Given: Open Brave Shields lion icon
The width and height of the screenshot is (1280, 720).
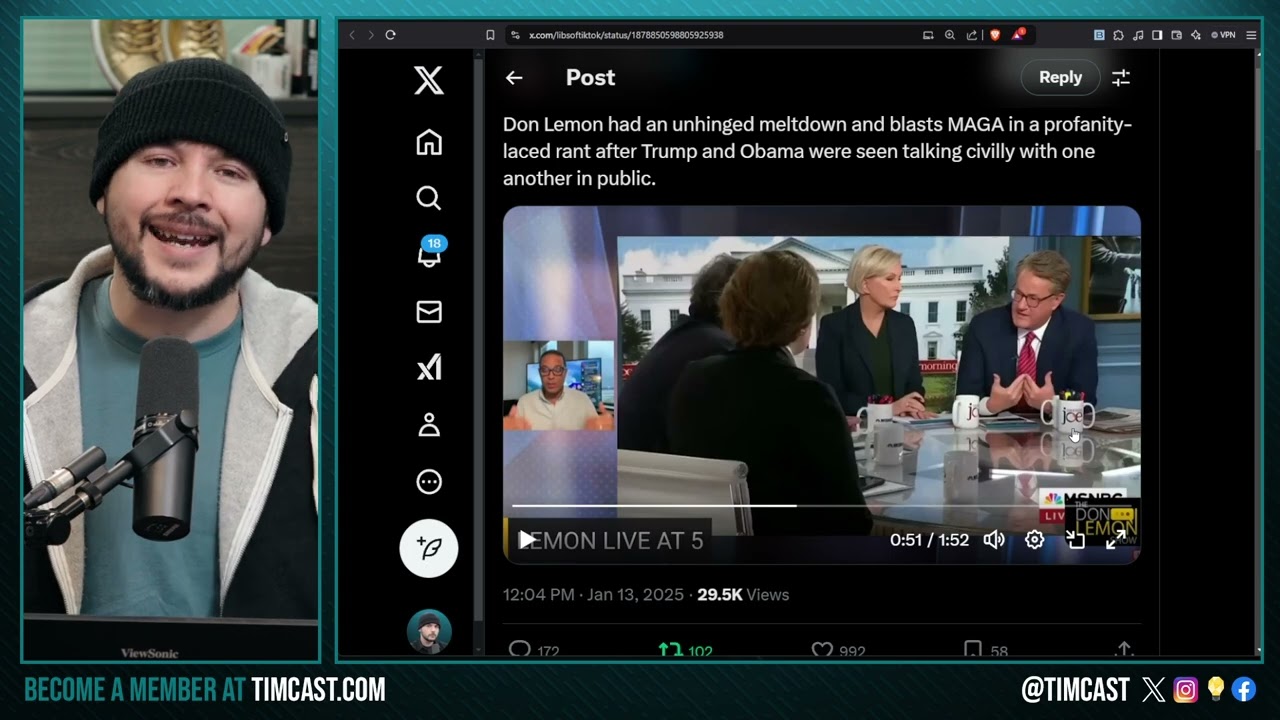Looking at the screenshot, I should [995, 35].
